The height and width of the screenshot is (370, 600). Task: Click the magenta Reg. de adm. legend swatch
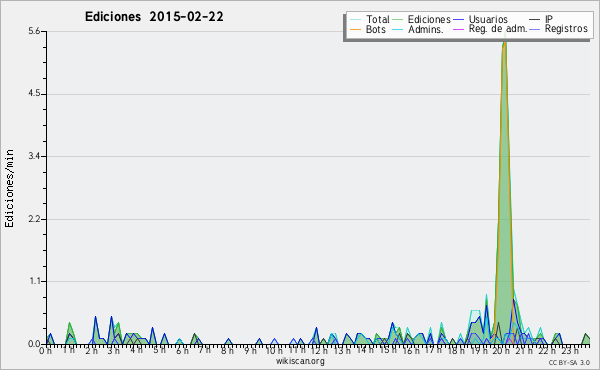pos(458,29)
